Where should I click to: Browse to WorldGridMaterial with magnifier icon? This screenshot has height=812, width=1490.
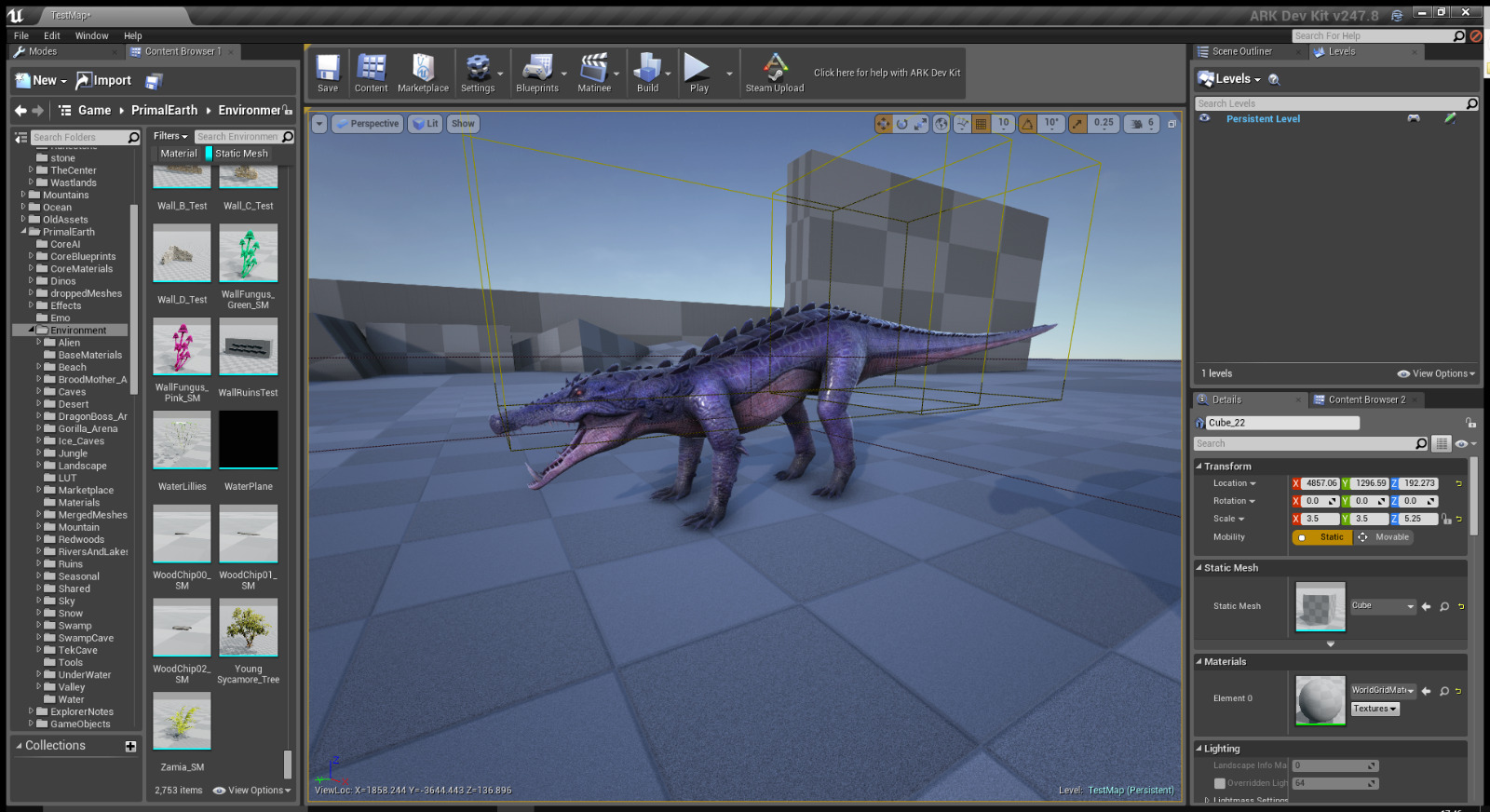[x=1444, y=691]
